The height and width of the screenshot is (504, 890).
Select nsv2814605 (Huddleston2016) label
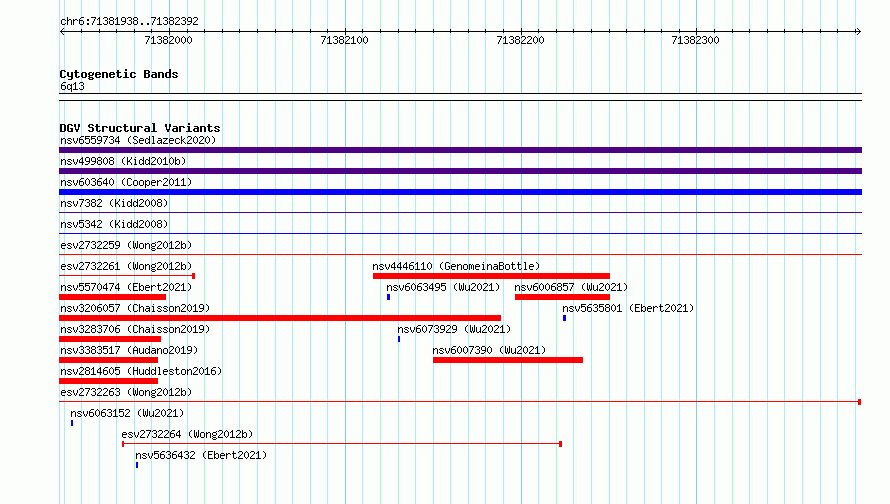141,371
